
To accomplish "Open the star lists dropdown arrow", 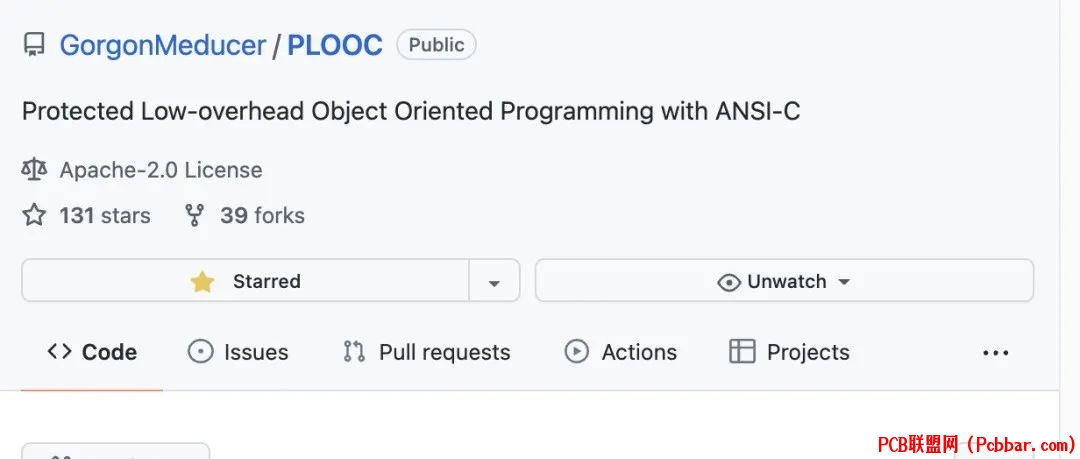I will click(494, 280).
